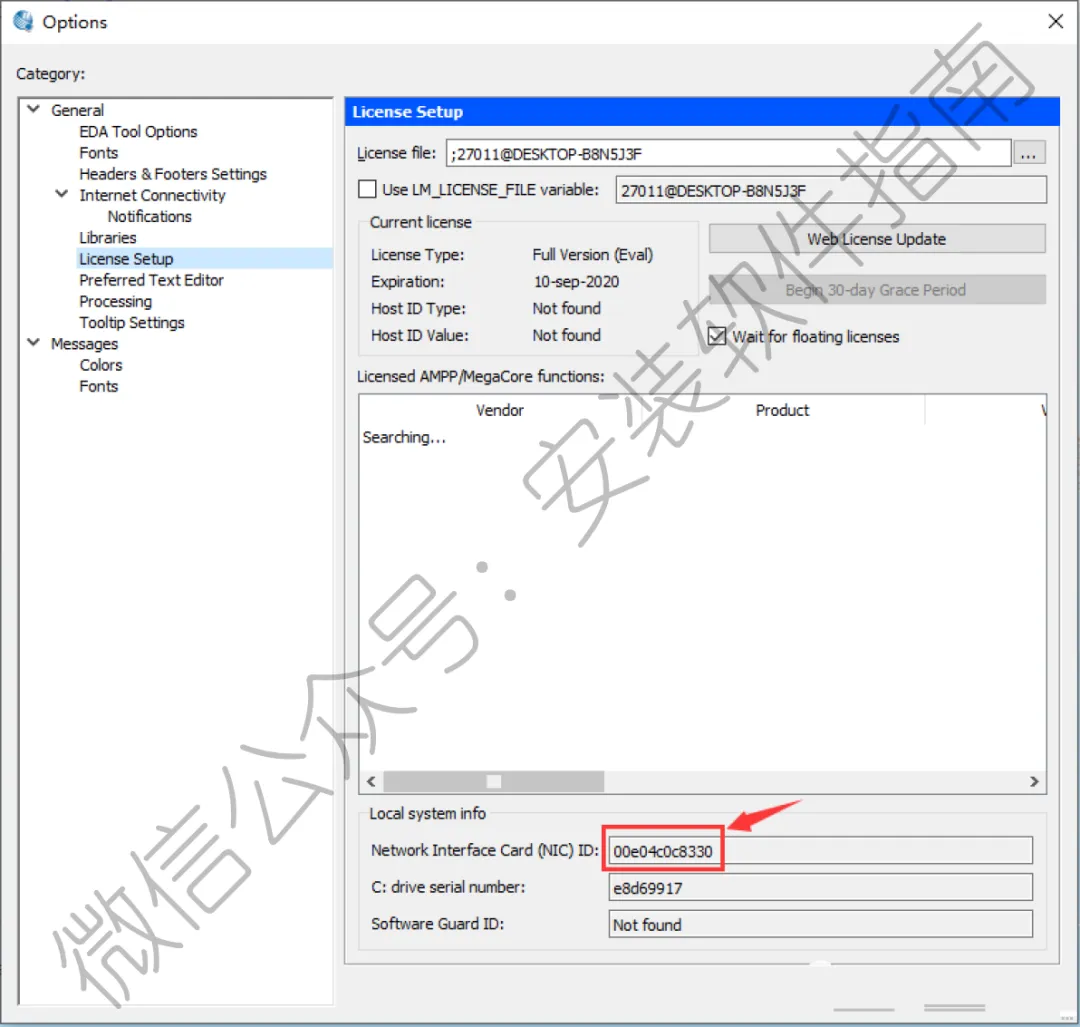The image size is (1080, 1027).
Task: Select Fonts under General category
Action: point(98,153)
